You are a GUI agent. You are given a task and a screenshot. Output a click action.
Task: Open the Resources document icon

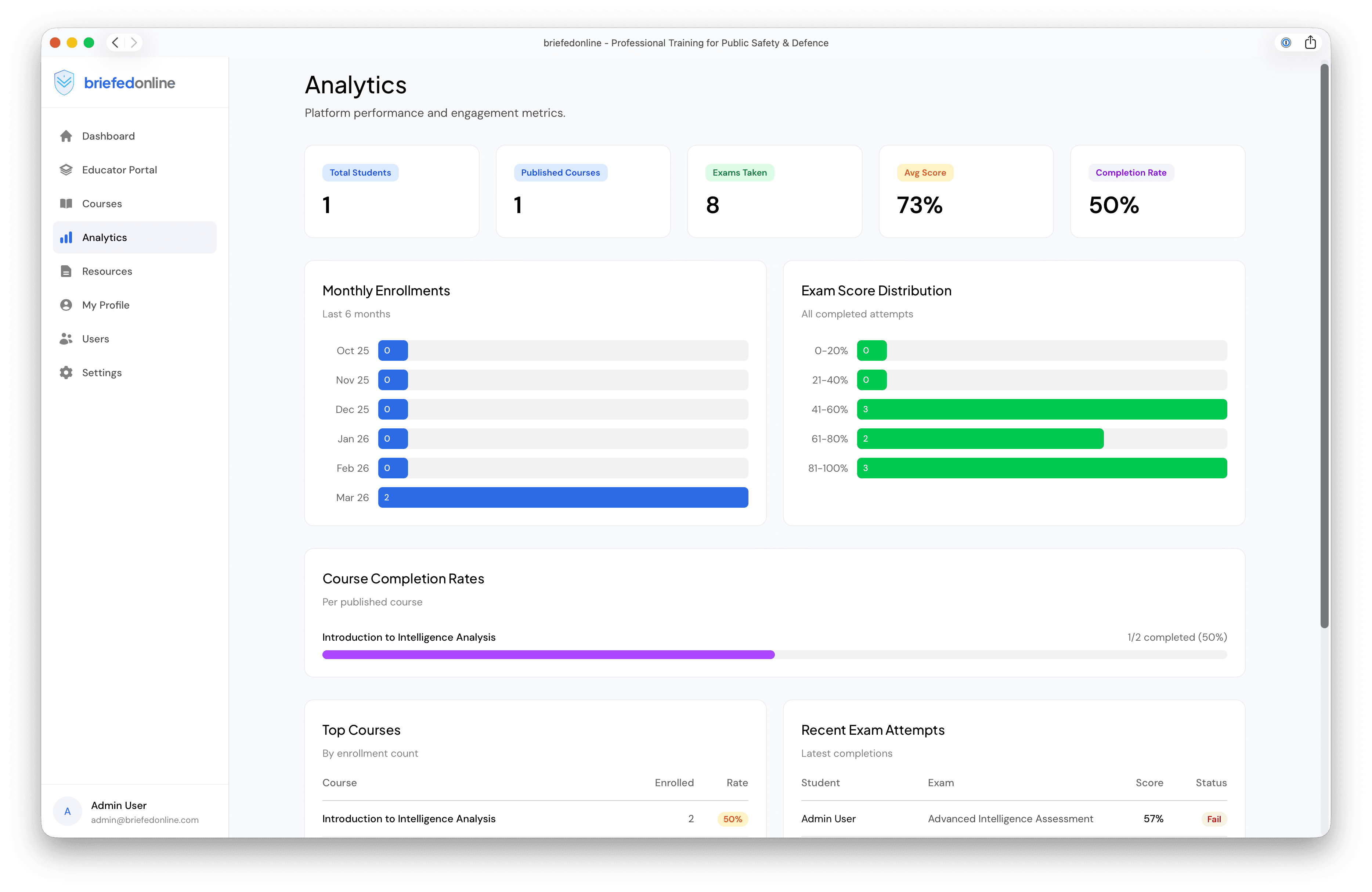point(66,271)
